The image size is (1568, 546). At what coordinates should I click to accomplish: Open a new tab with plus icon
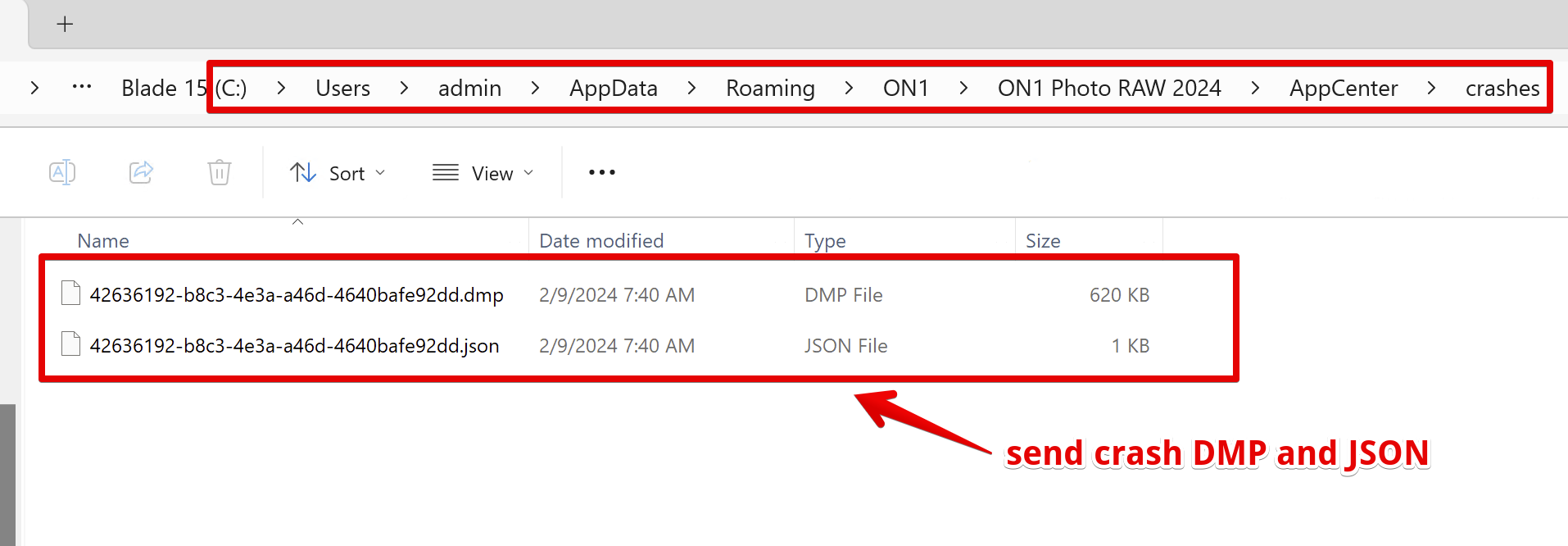click(x=65, y=25)
